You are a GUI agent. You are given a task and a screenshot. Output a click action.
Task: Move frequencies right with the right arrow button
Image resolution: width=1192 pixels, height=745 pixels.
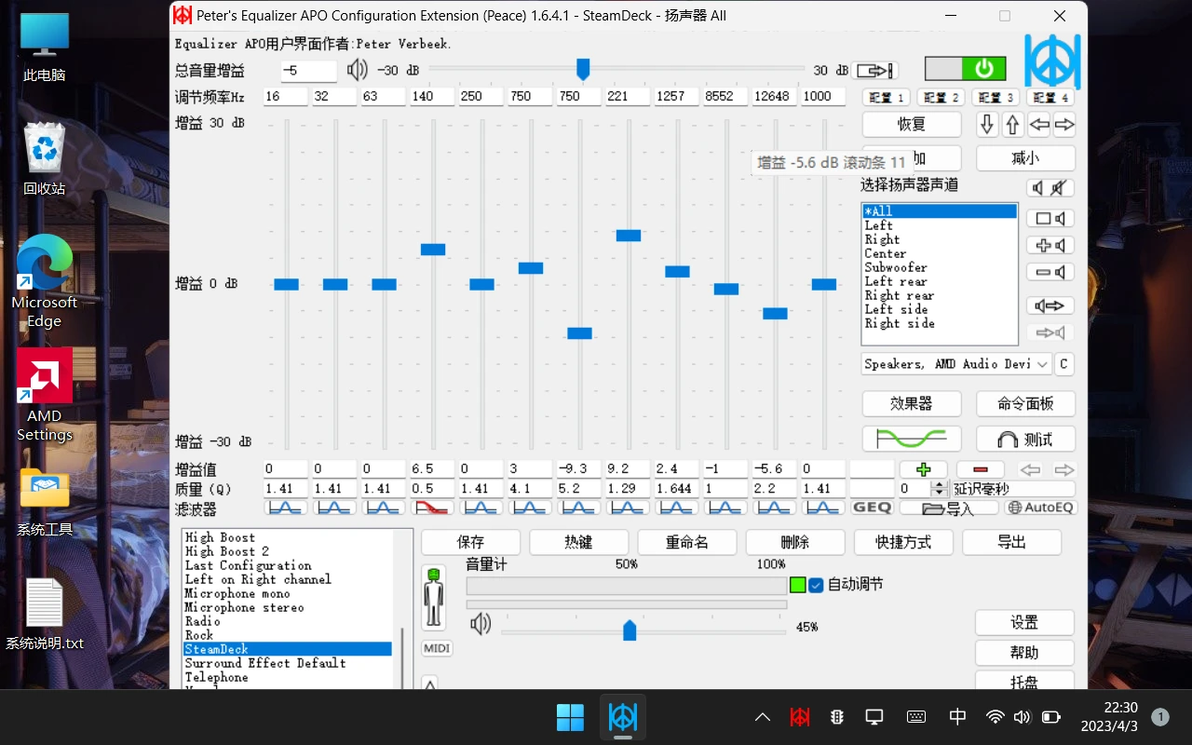coord(1064,124)
